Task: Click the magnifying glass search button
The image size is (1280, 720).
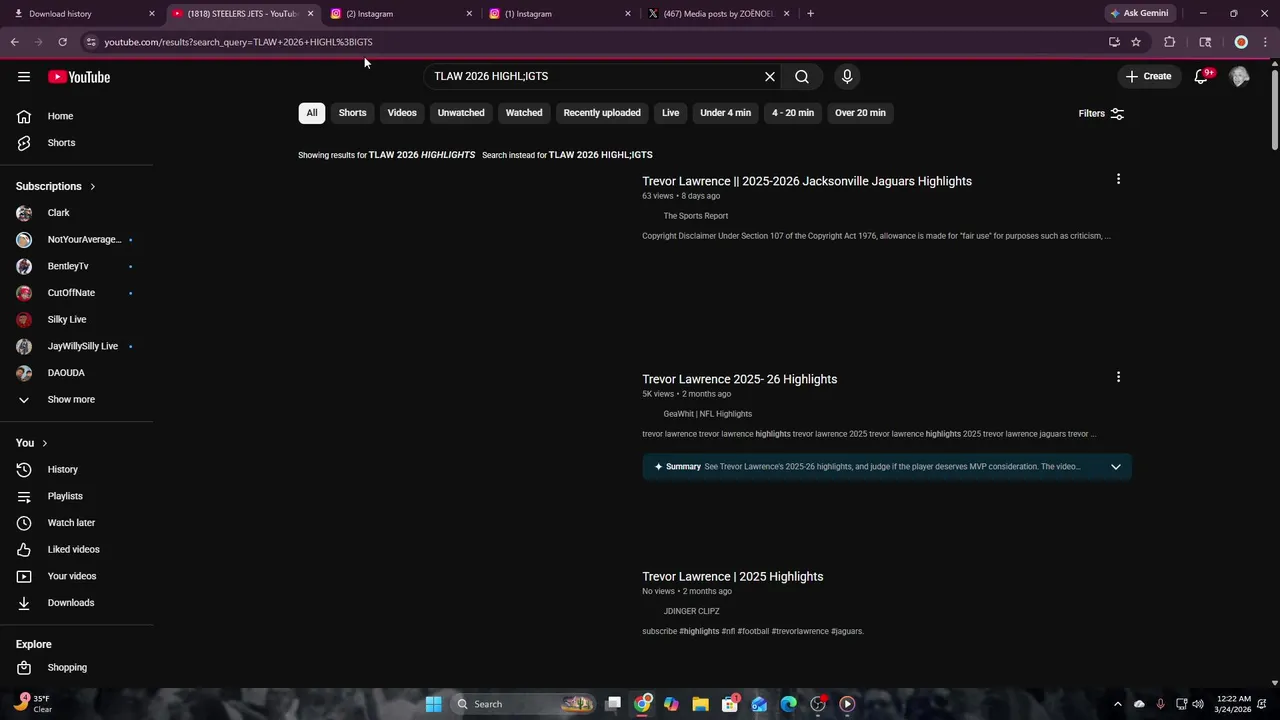Action: pos(802,76)
